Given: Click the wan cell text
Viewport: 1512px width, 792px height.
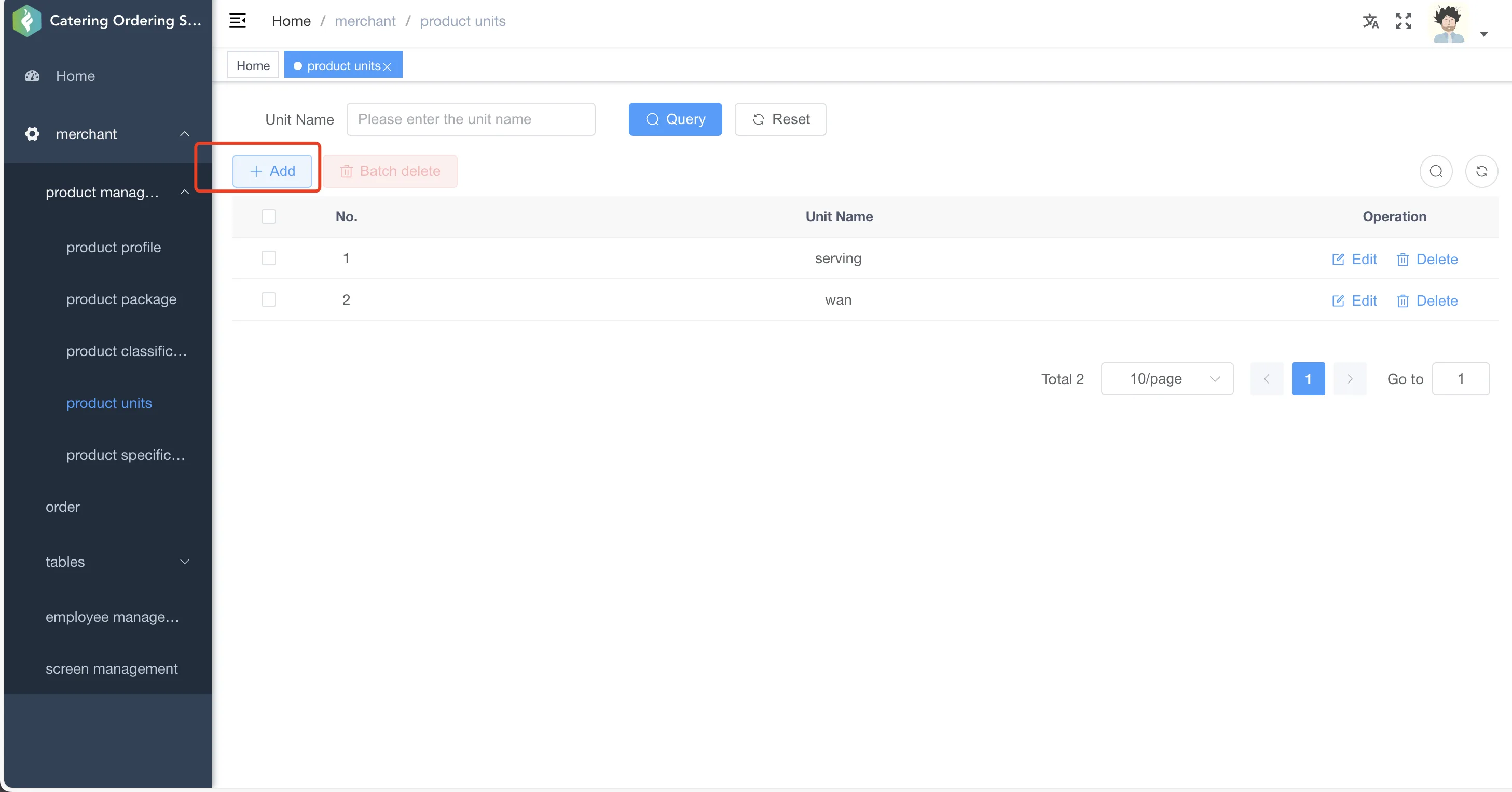Looking at the screenshot, I should 837,300.
